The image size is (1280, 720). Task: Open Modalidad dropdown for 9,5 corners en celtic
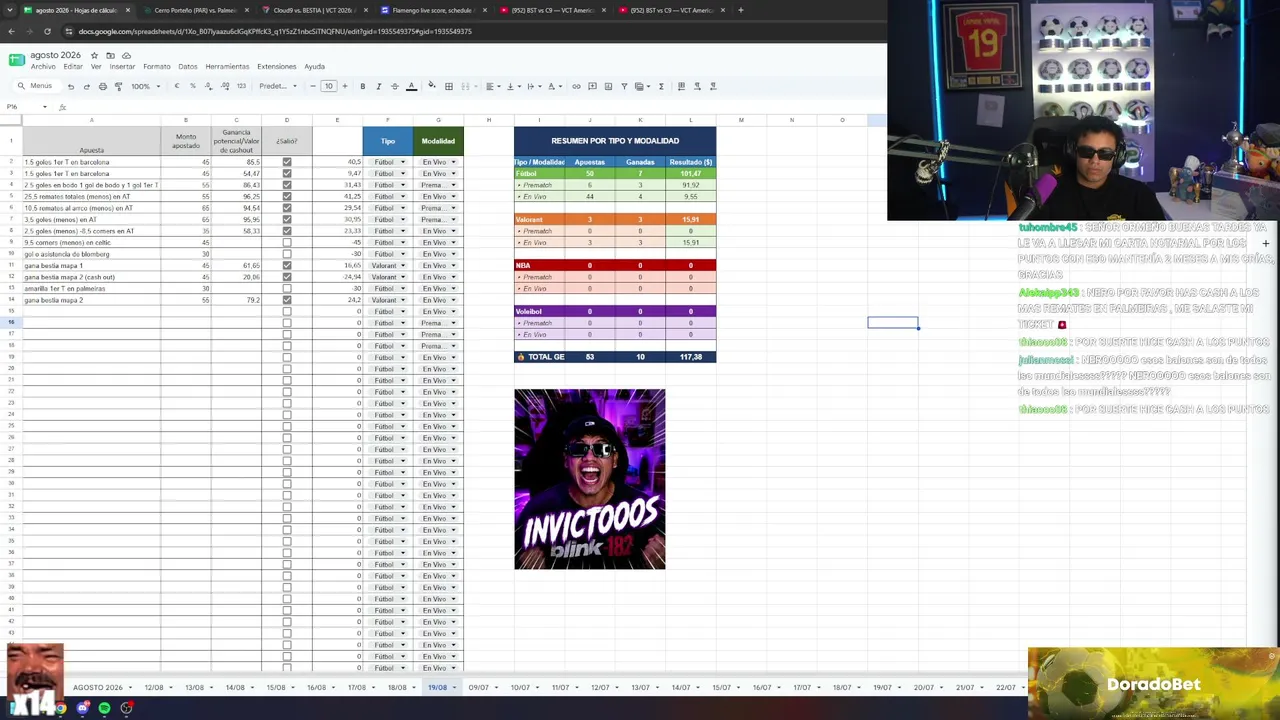click(453, 242)
